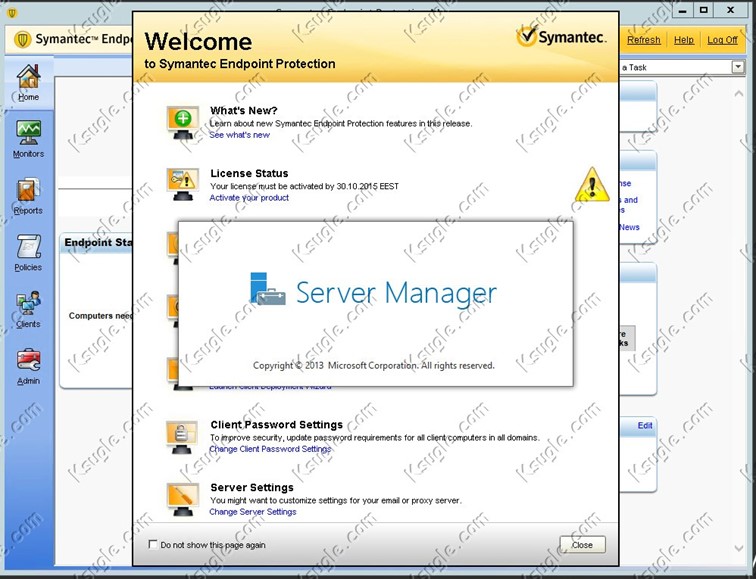
Task: Open Change Server Settings link
Action: click(253, 512)
